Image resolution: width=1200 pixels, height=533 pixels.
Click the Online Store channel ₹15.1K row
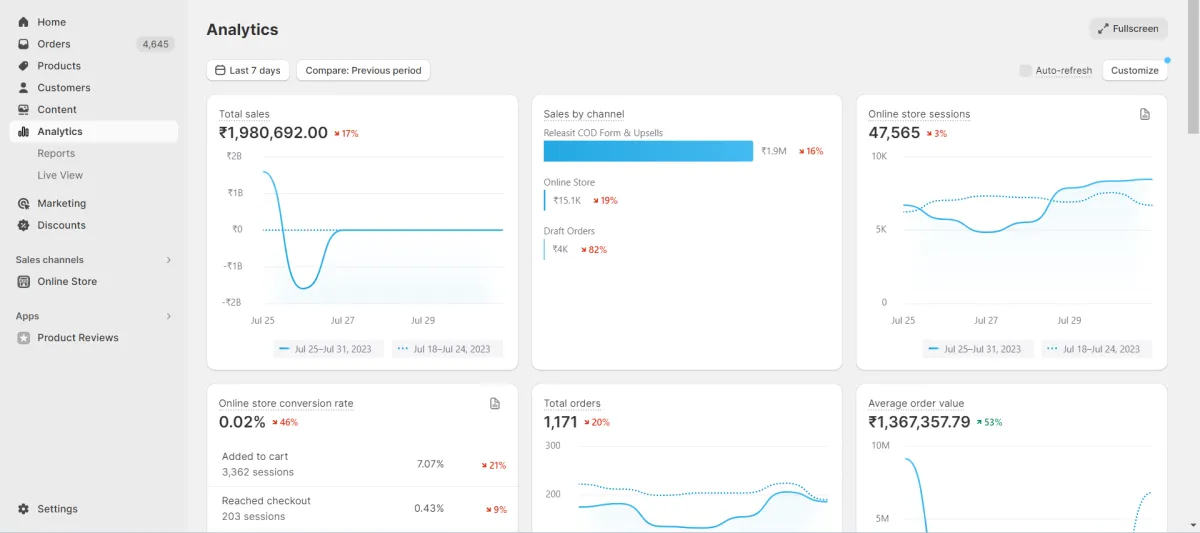[581, 200]
